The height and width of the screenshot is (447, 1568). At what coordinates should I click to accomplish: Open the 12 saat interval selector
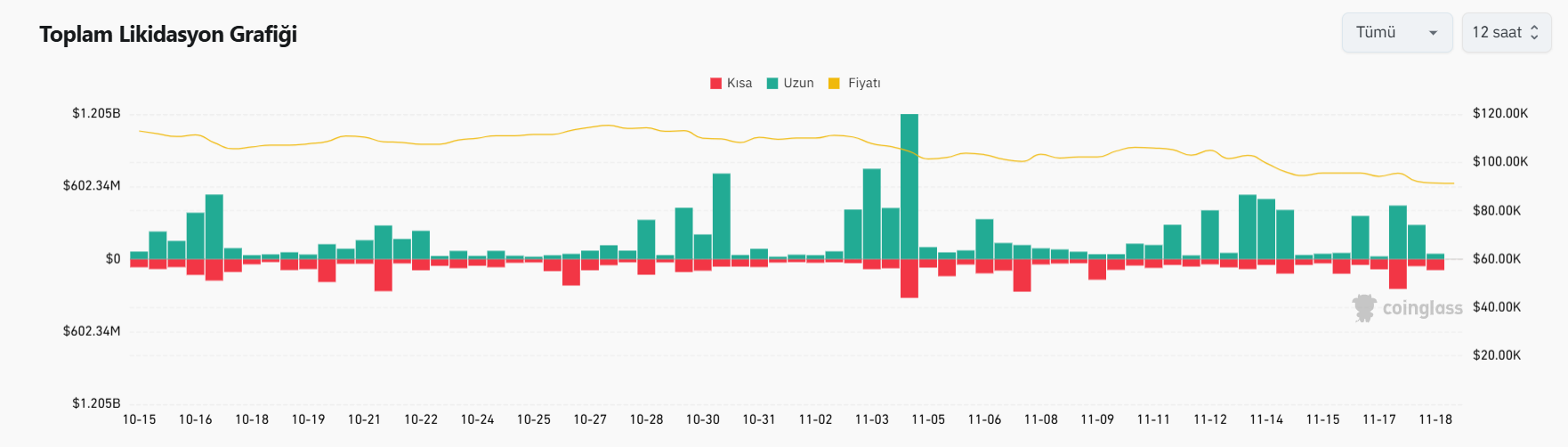1506,33
